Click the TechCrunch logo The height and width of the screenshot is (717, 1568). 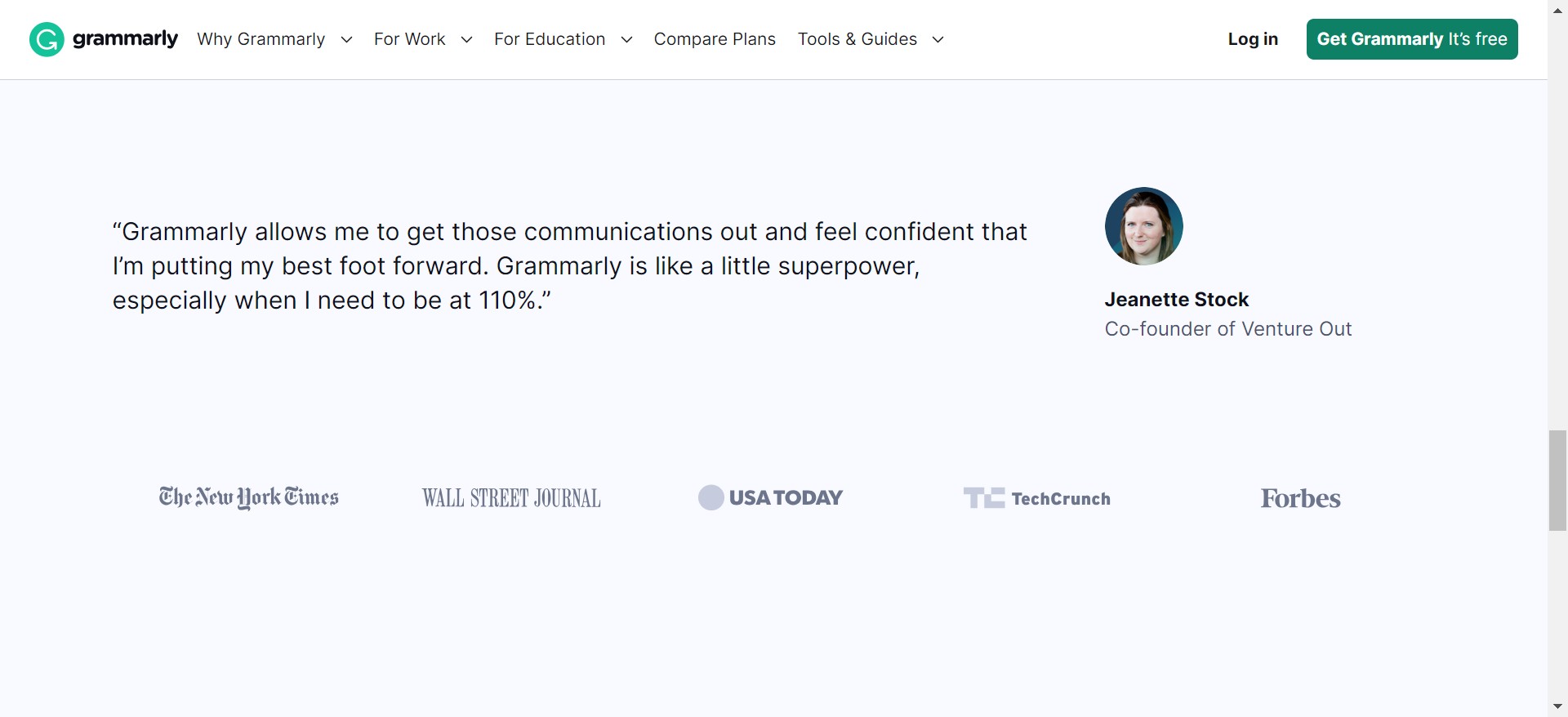1036,498
